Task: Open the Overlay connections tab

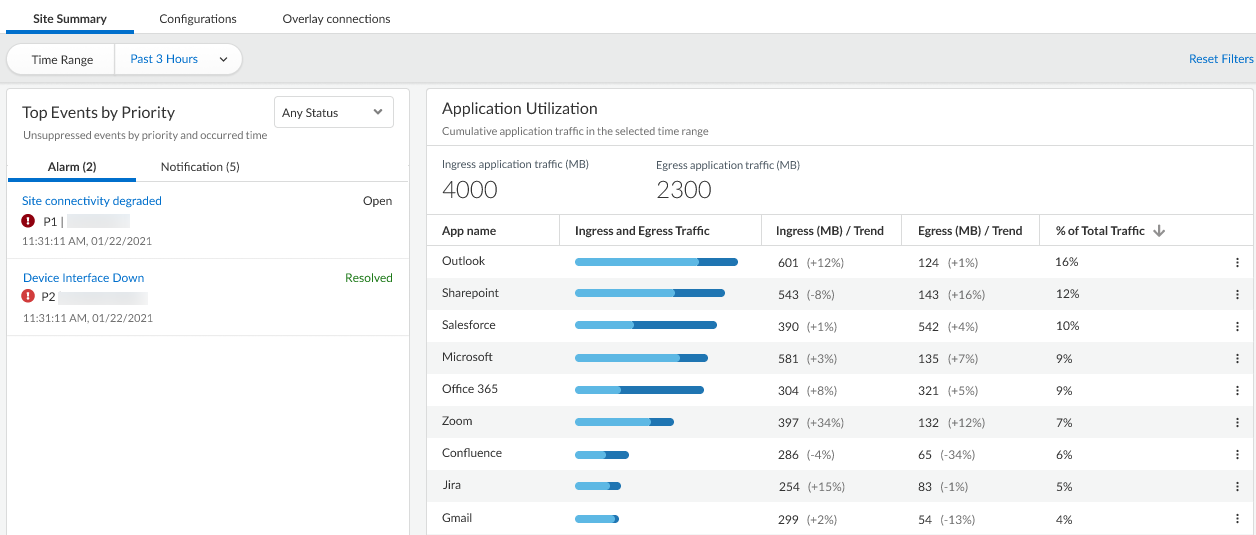Action: (336, 19)
